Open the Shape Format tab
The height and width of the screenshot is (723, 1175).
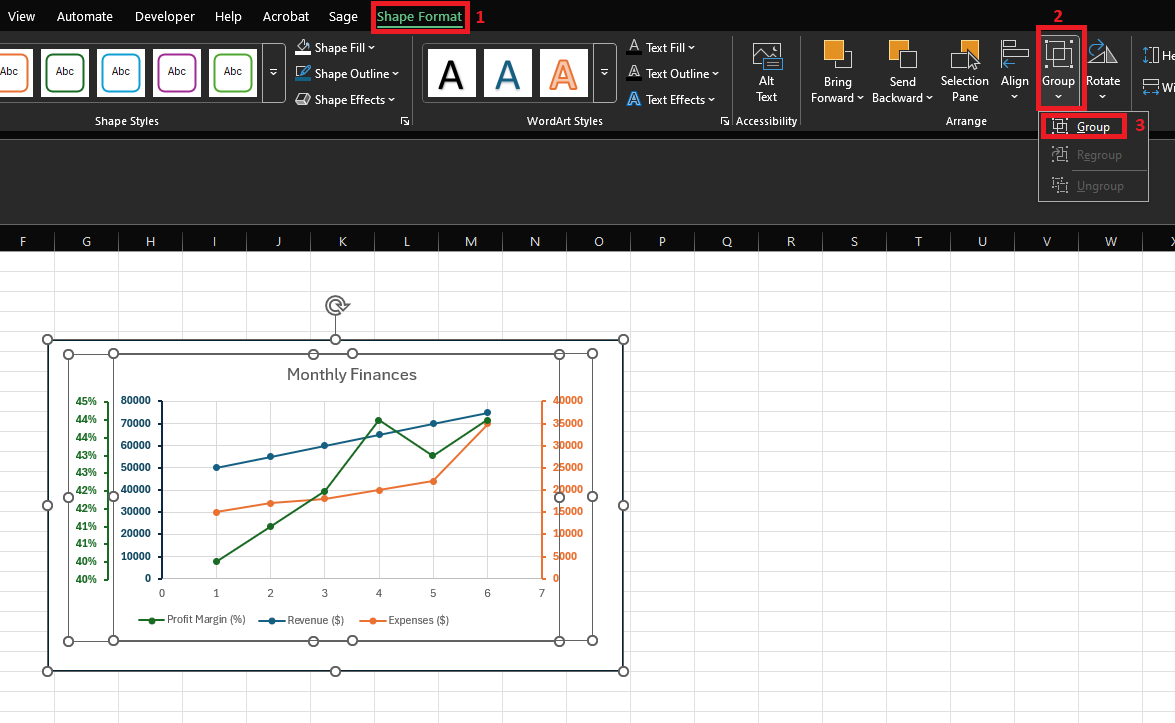tap(419, 16)
